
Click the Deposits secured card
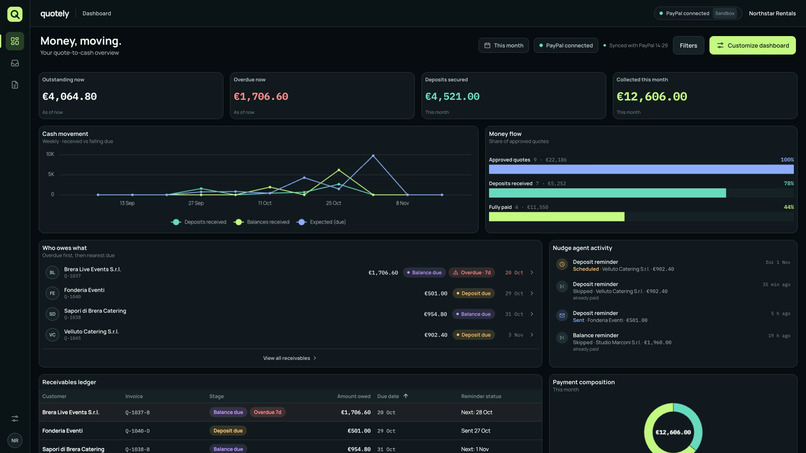tap(514, 96)
